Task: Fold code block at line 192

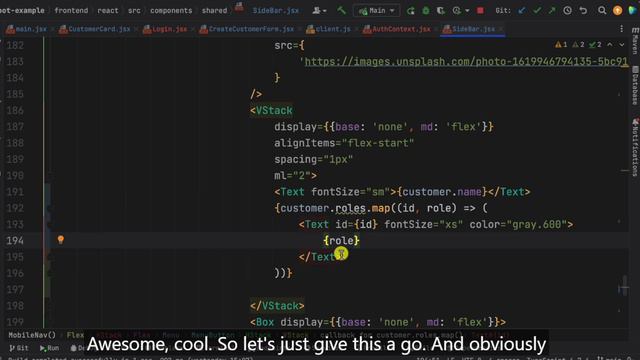Action: (x=49, y=208)
